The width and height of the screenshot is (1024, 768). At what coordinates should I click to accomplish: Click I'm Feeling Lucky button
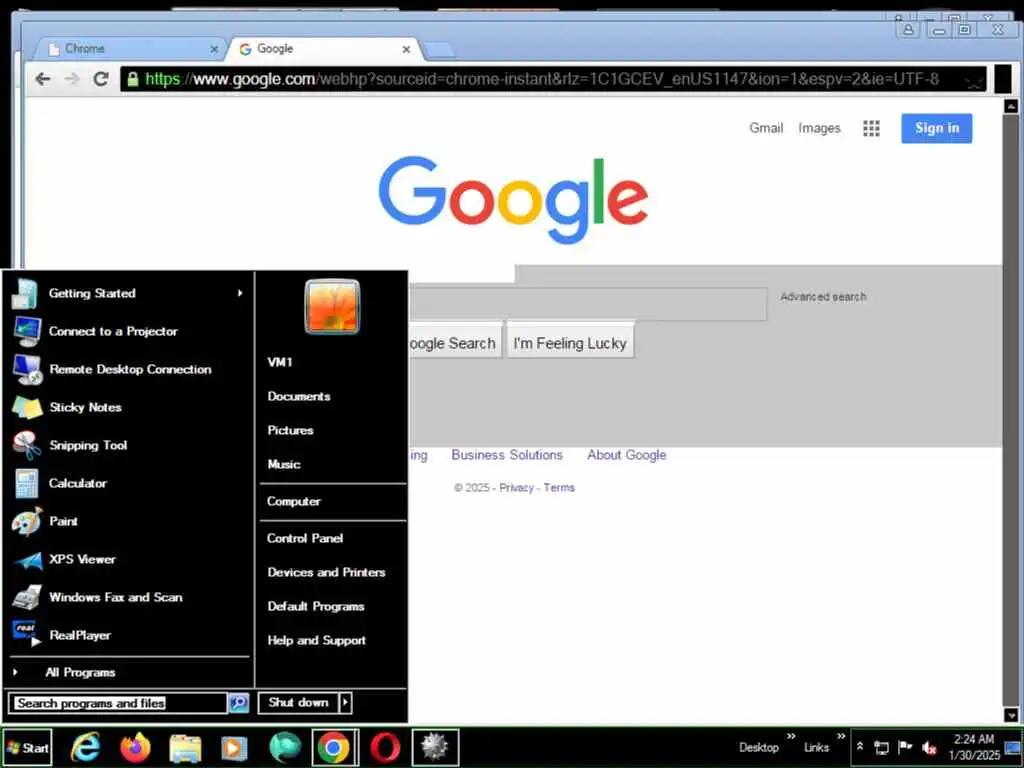click(570, 343)
